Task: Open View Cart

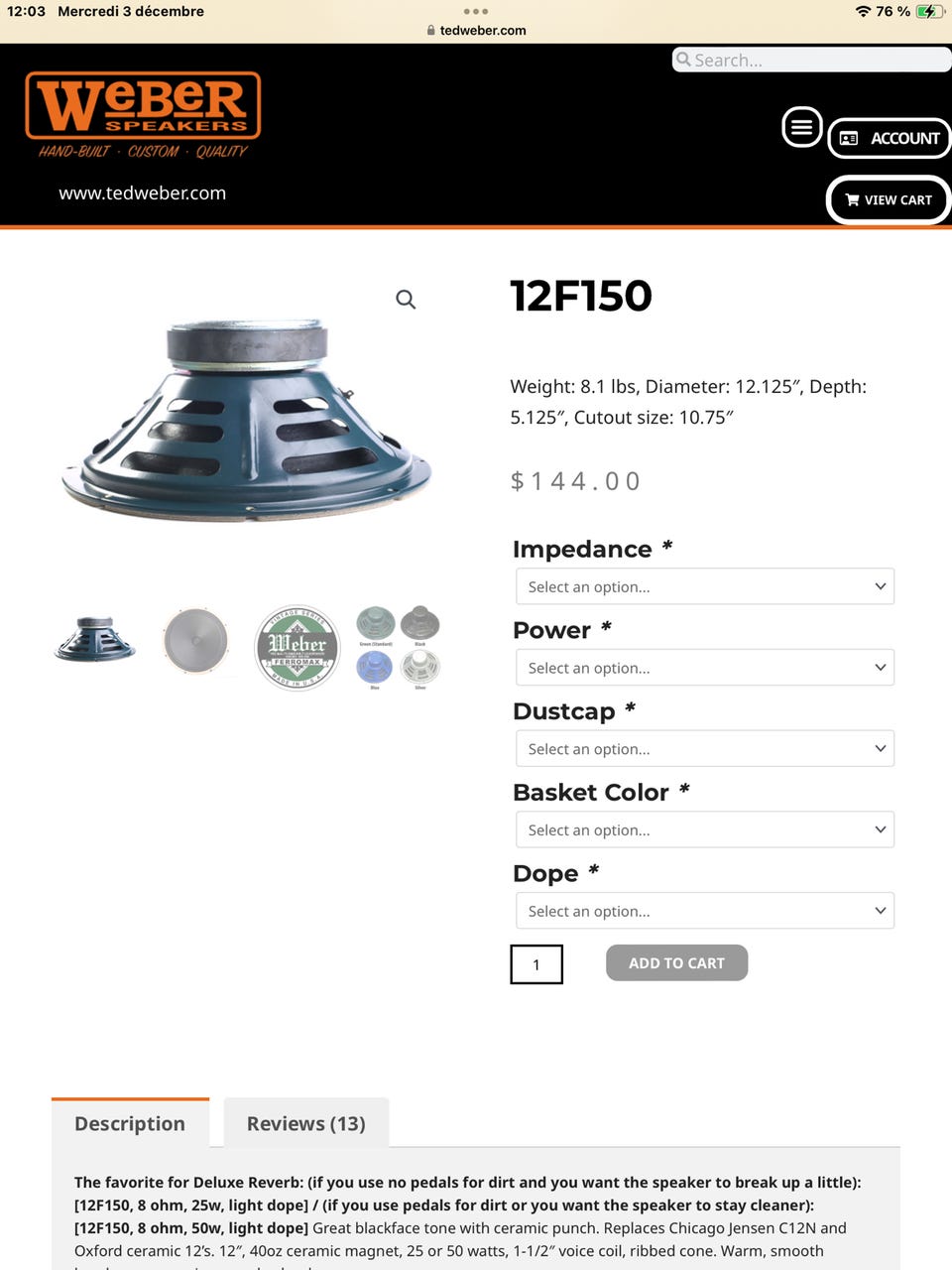Action: coord(889,199)
